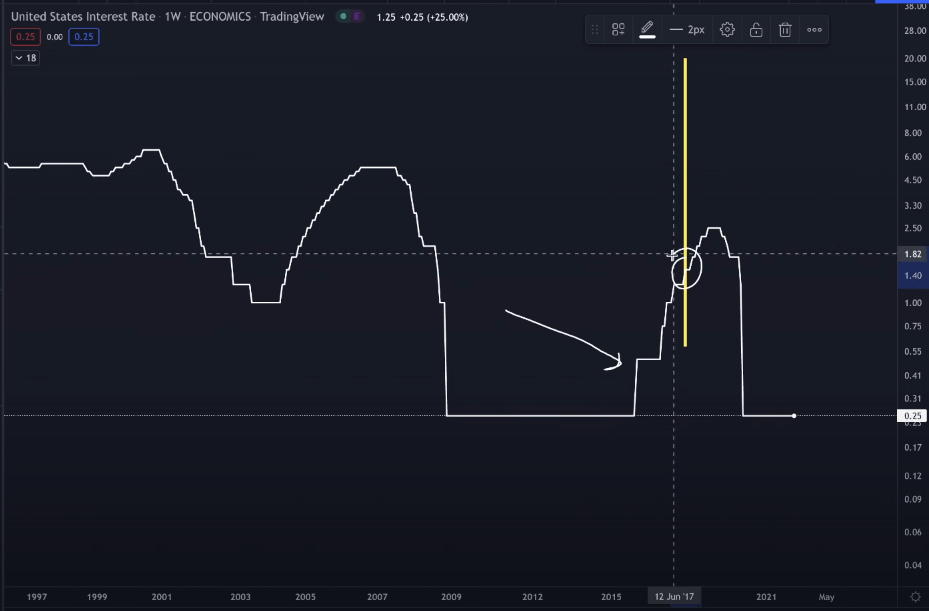Click the green market status indicator
This screenshot has width=929, height=611.
(344, 17)
